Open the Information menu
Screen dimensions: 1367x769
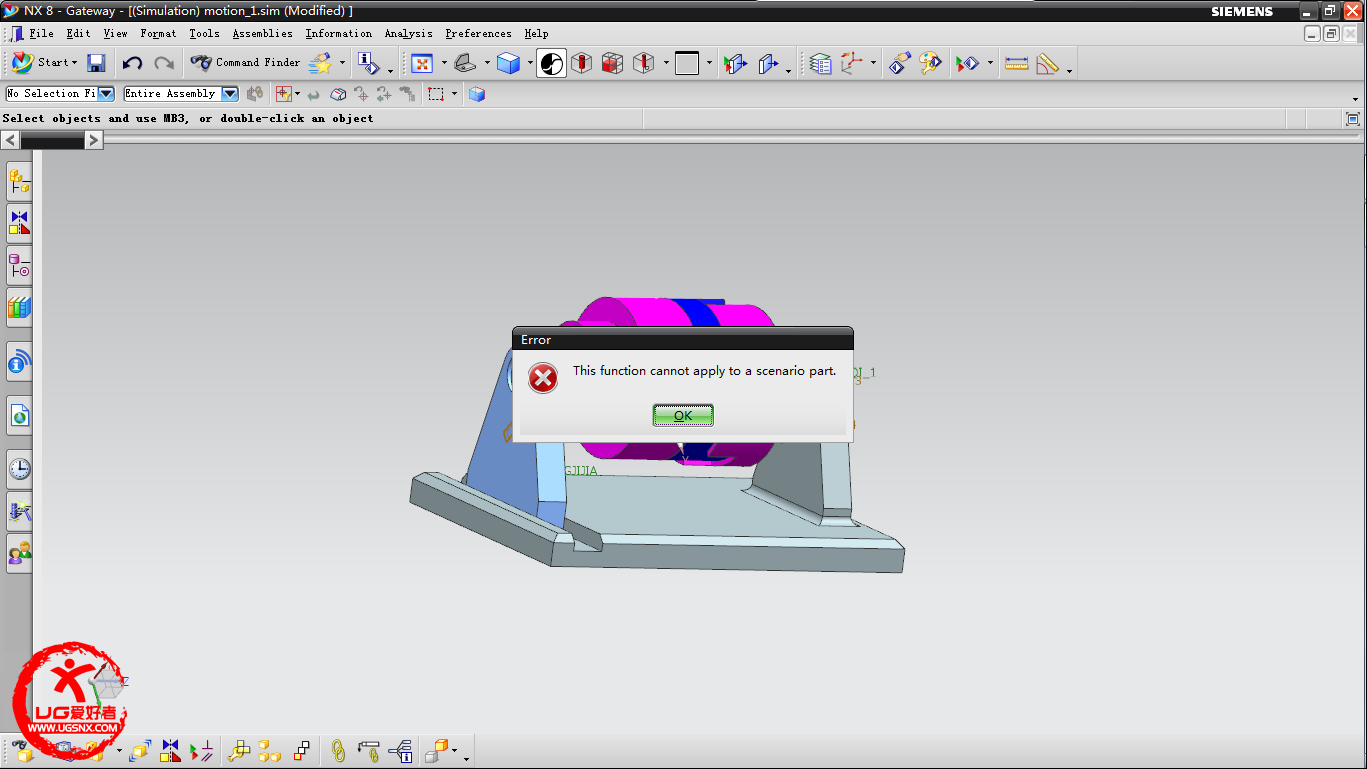(338, 33)
